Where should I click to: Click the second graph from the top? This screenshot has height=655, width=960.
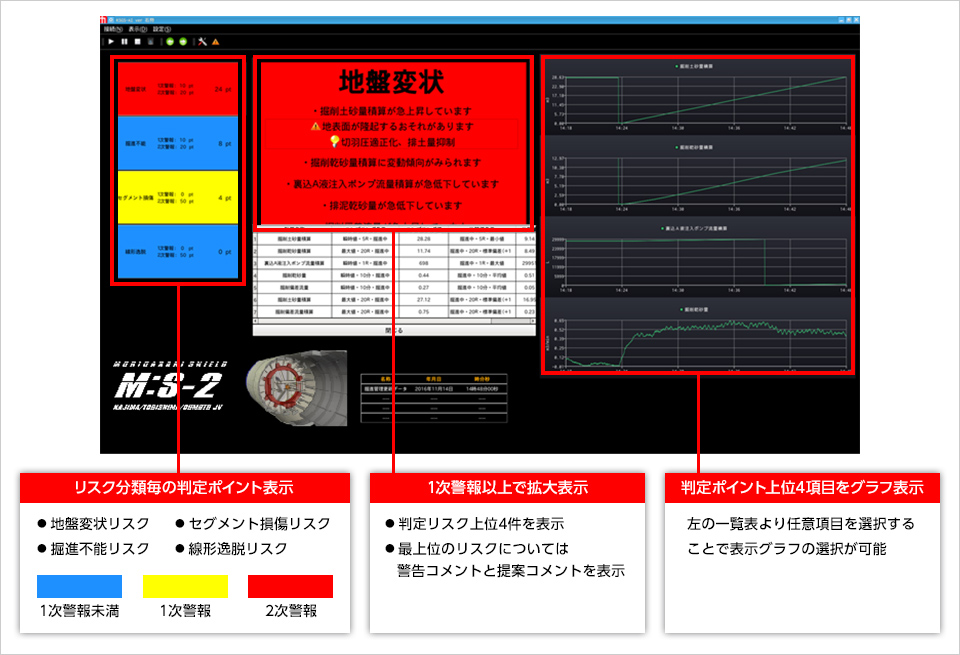[x=698, y=177]
